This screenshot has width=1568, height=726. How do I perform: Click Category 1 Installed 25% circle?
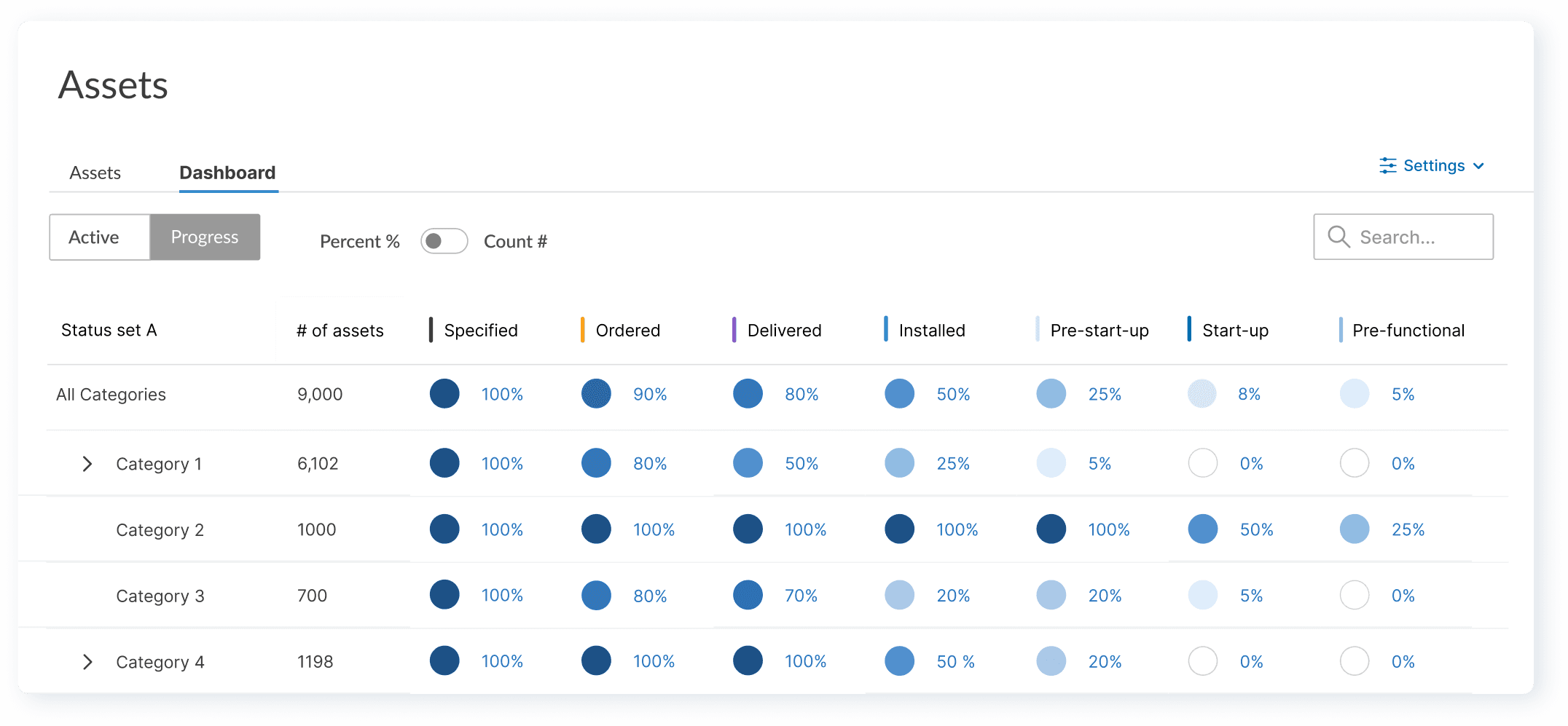pos(900,463)
